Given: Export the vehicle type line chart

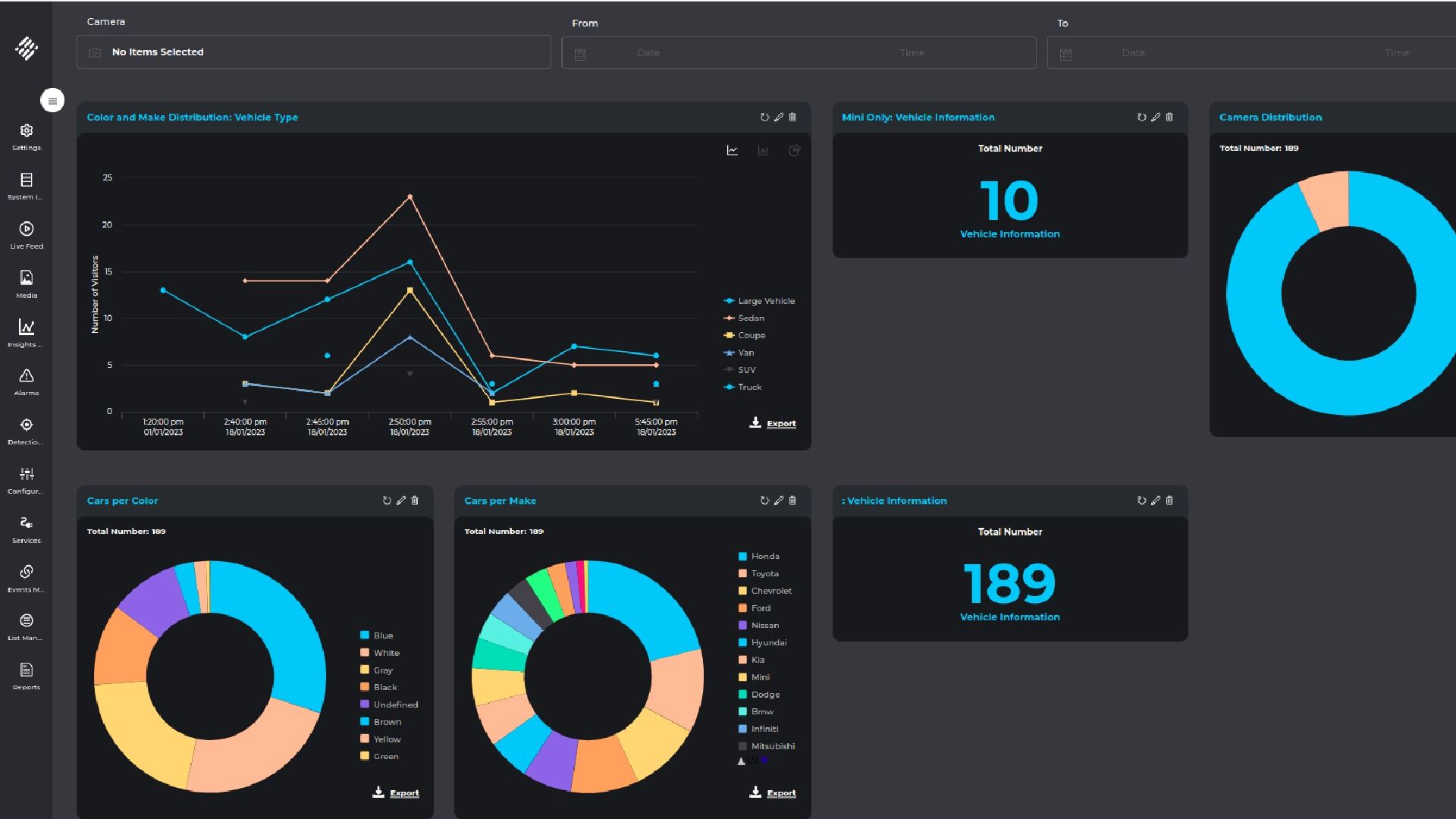Looking at the screenshot, I should pos(773,423).
